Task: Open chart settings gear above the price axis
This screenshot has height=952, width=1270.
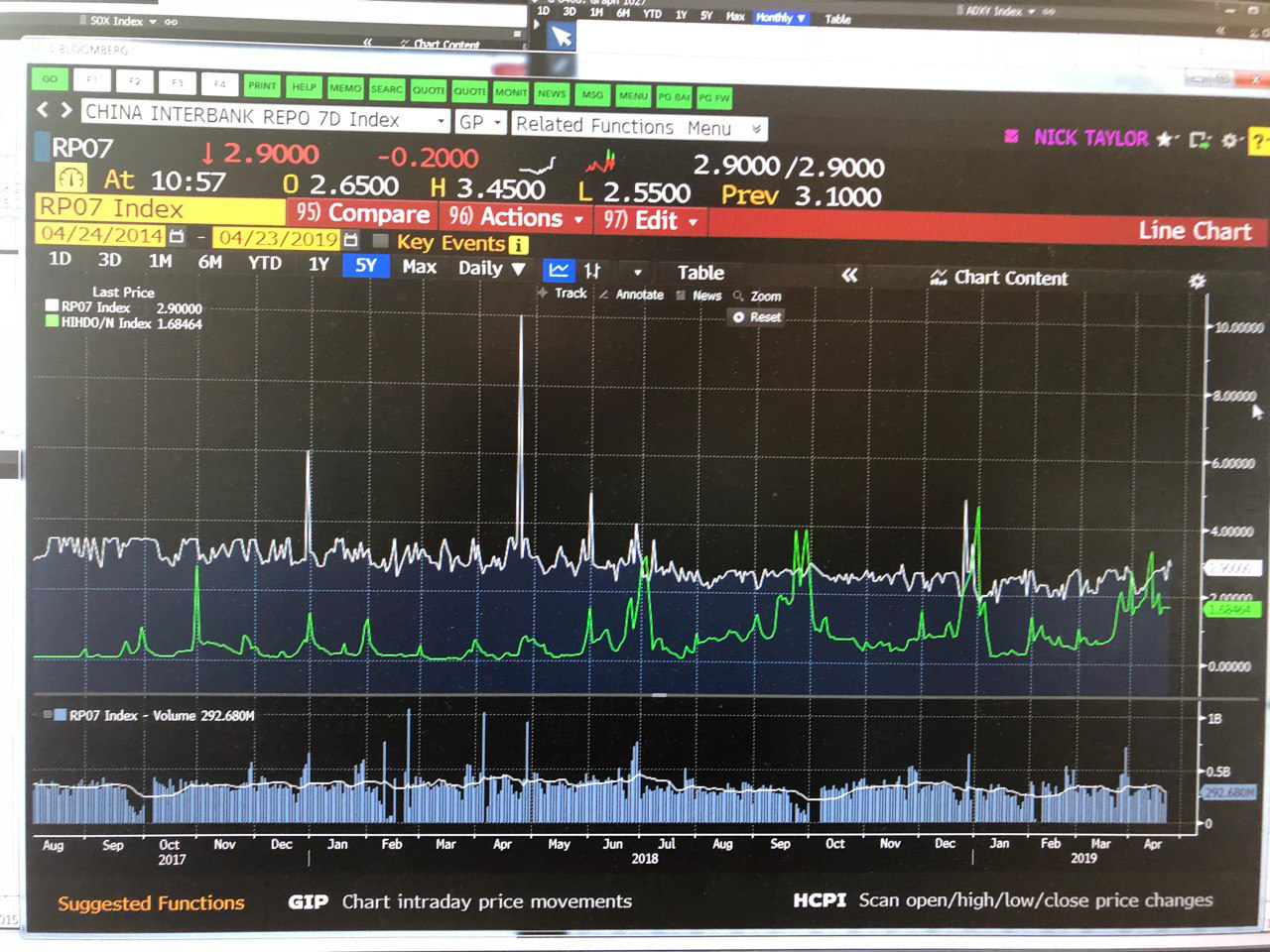Action: pyautogui.click(x=1197, y=282)
